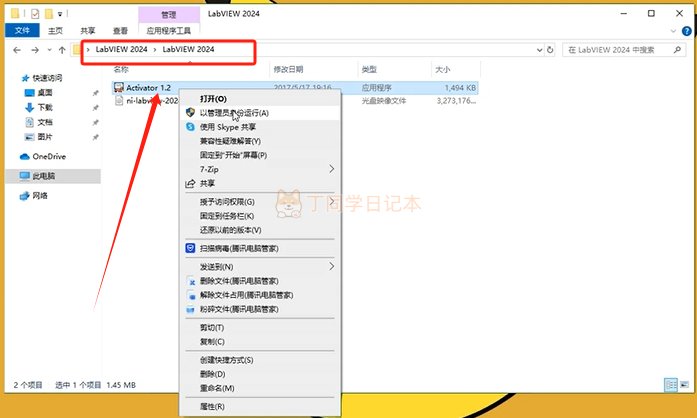Select 网络 in the navigation pane

[34, 196]
